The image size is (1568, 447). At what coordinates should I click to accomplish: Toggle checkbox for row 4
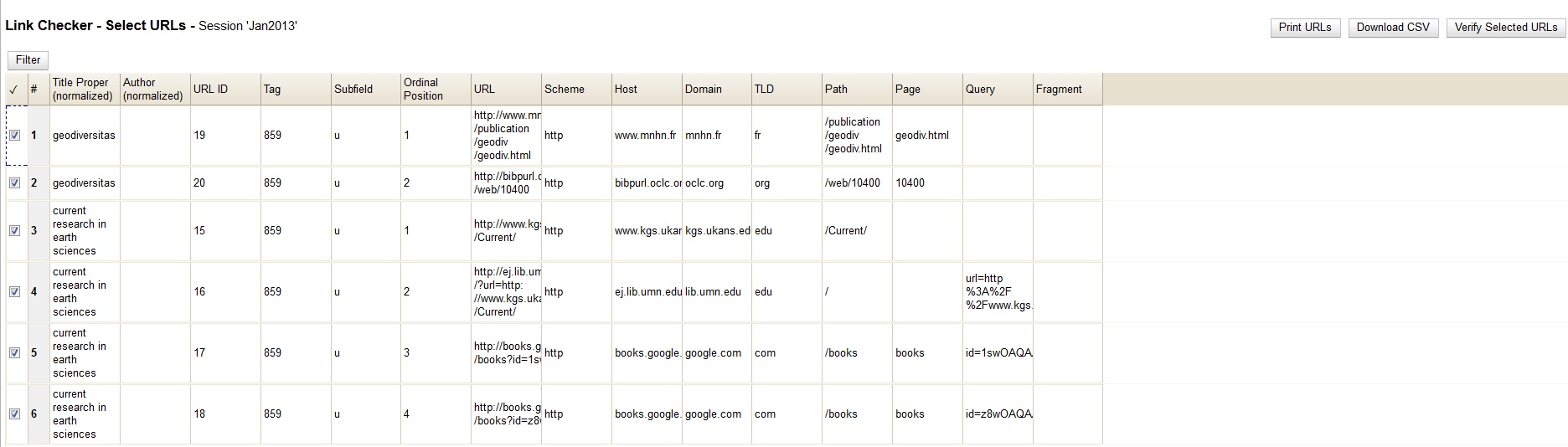point(14,291)
